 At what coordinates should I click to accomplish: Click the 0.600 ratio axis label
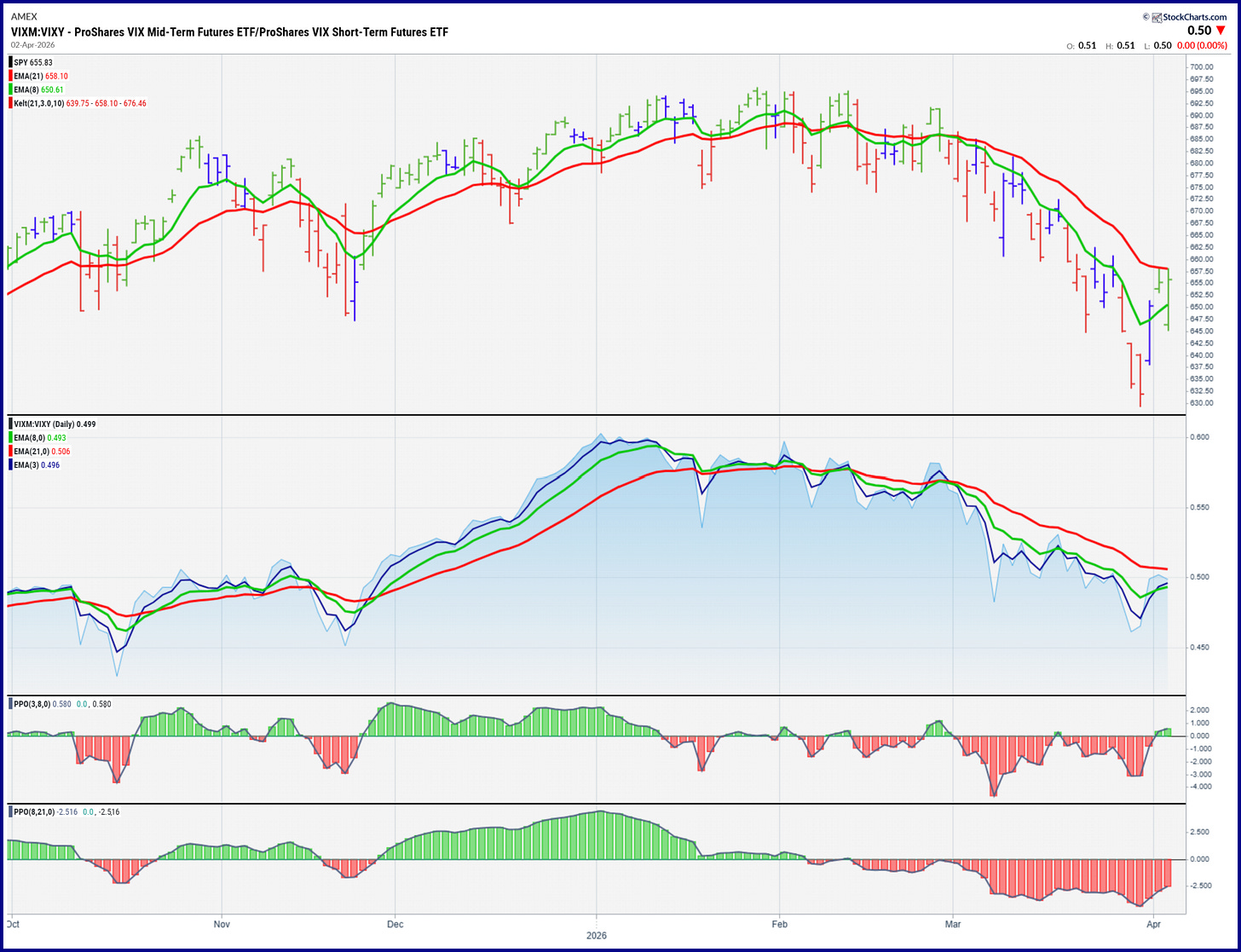click(x=1201, y=437)
